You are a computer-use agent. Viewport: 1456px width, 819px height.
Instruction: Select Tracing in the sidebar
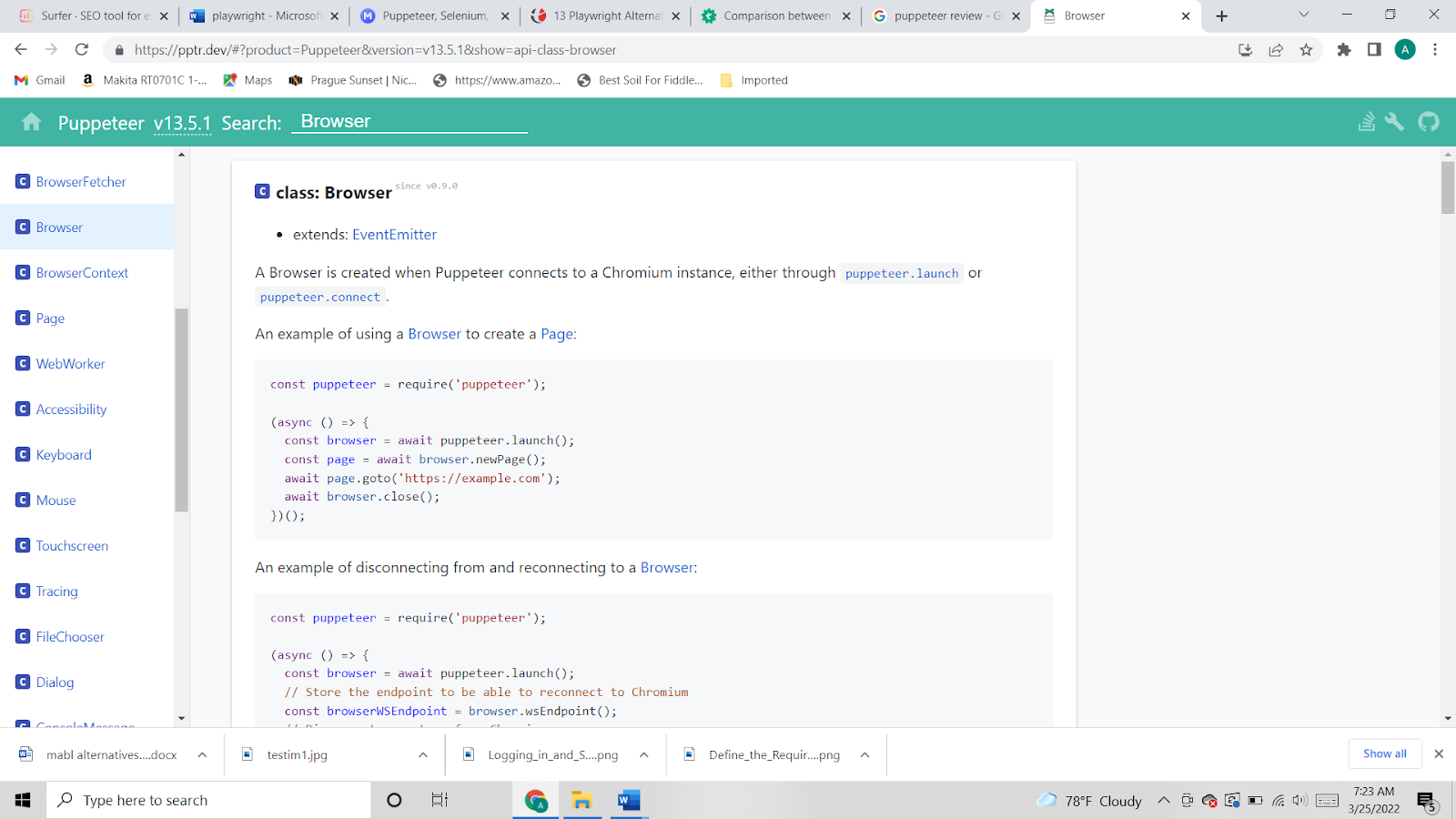tap(56, 591)
